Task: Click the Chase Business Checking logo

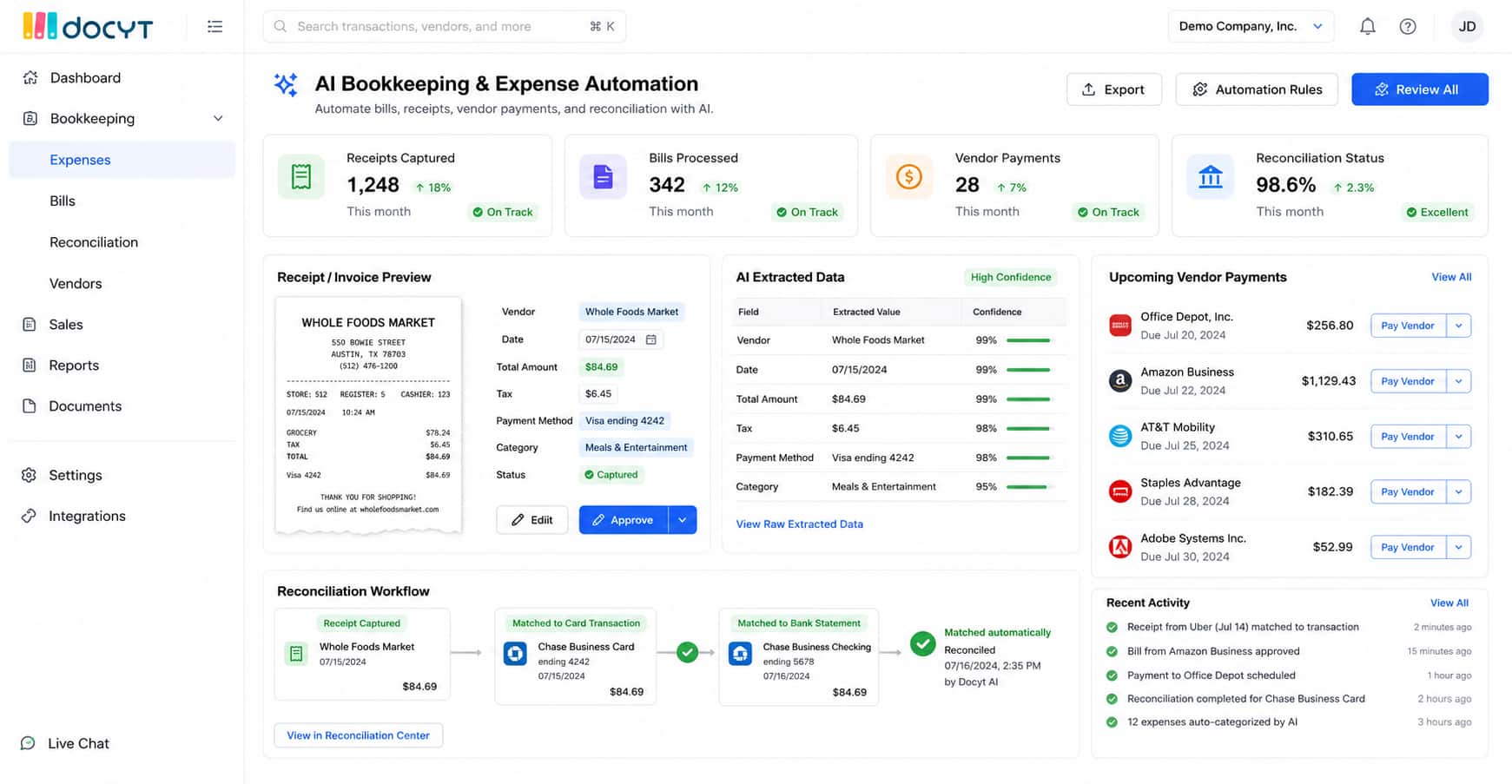Action: click(x=740, y=654)
